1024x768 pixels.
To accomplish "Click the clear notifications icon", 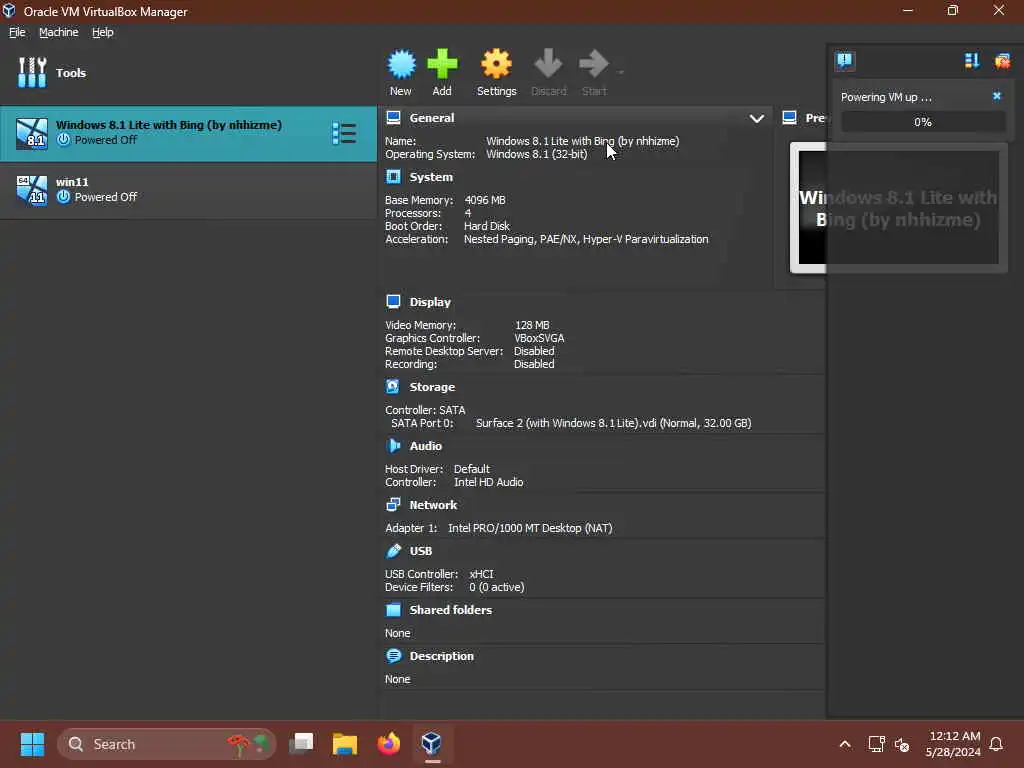I will click(x=1002, y=61).
